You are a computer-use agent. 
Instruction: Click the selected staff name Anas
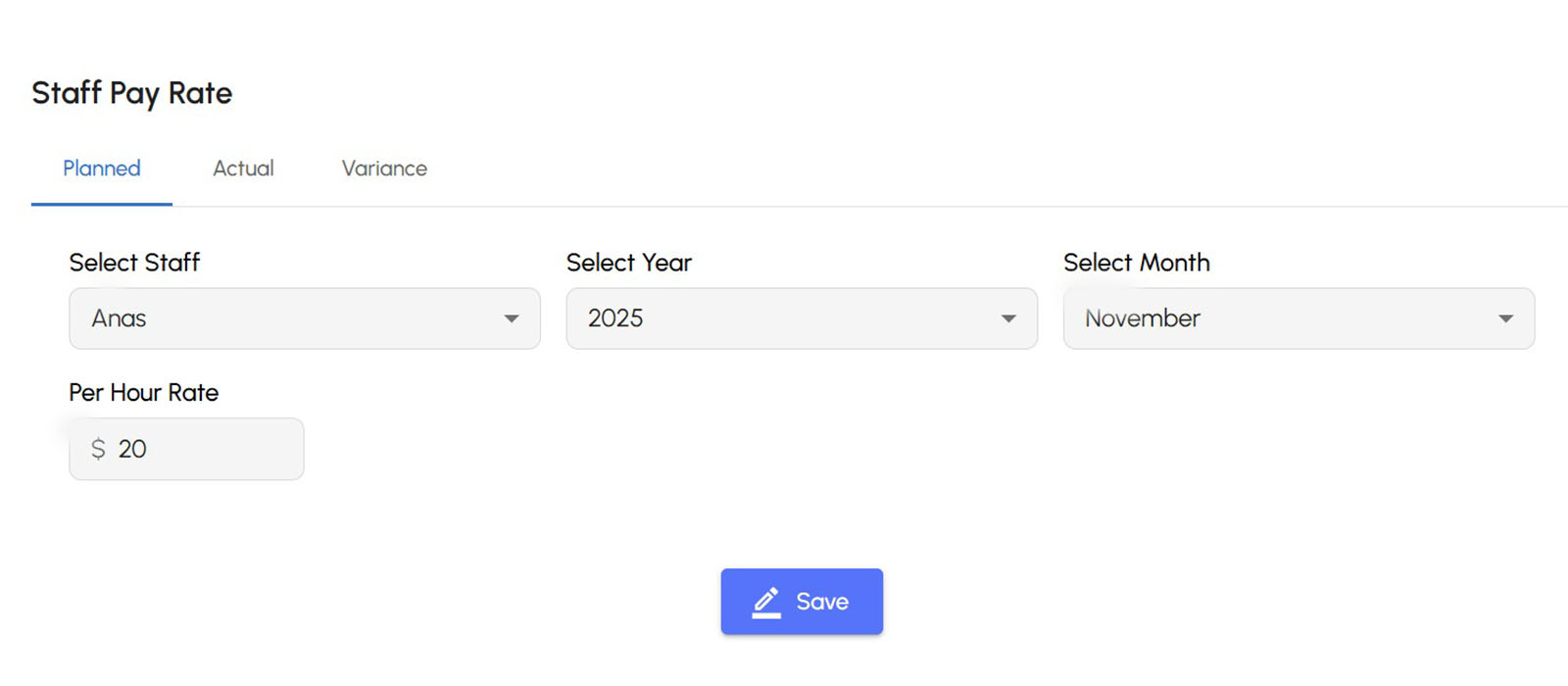[x=119, y=318]
